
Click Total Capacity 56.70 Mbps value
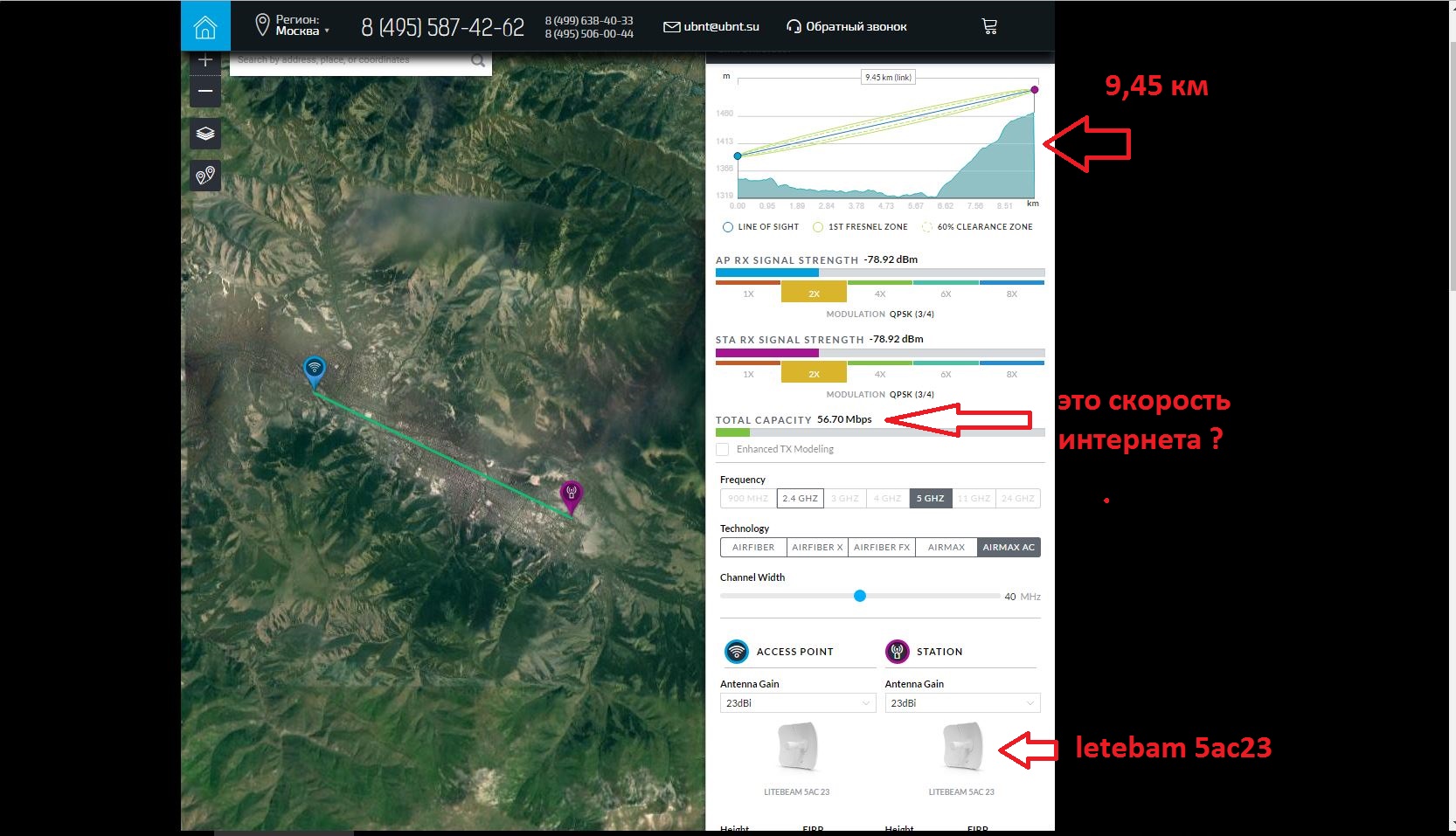point(844,419)
